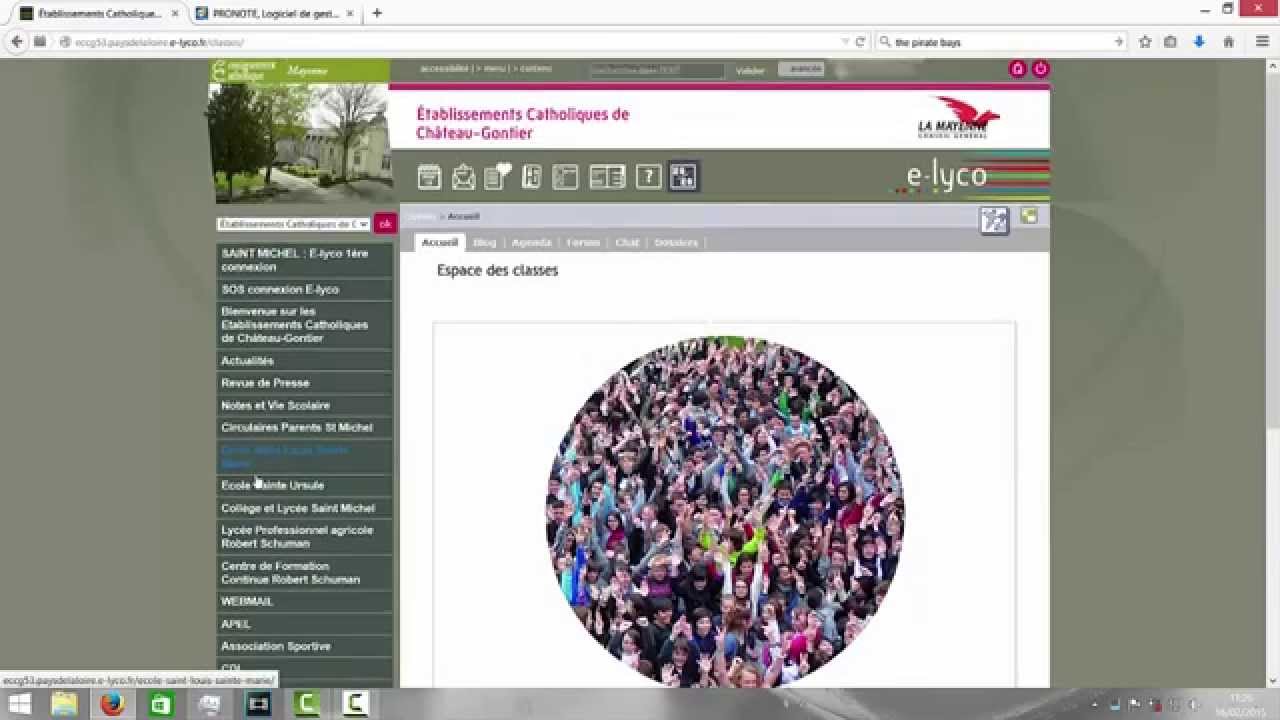
Task: Click the La Mayenne conseil général logo
Action: pyautogui.click(x=958, y=117)
